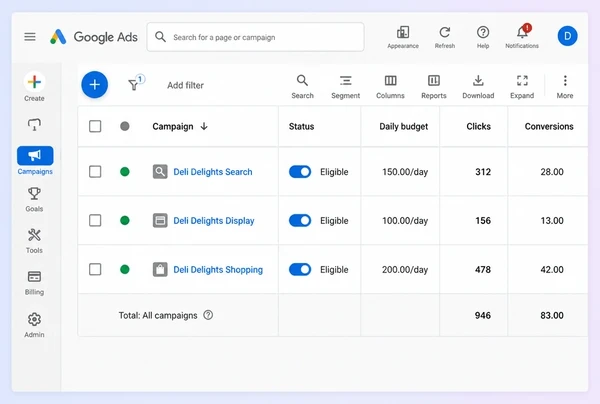Sort by Clicks column header
Screen dimensions: 600x404
tap(478, 127)
